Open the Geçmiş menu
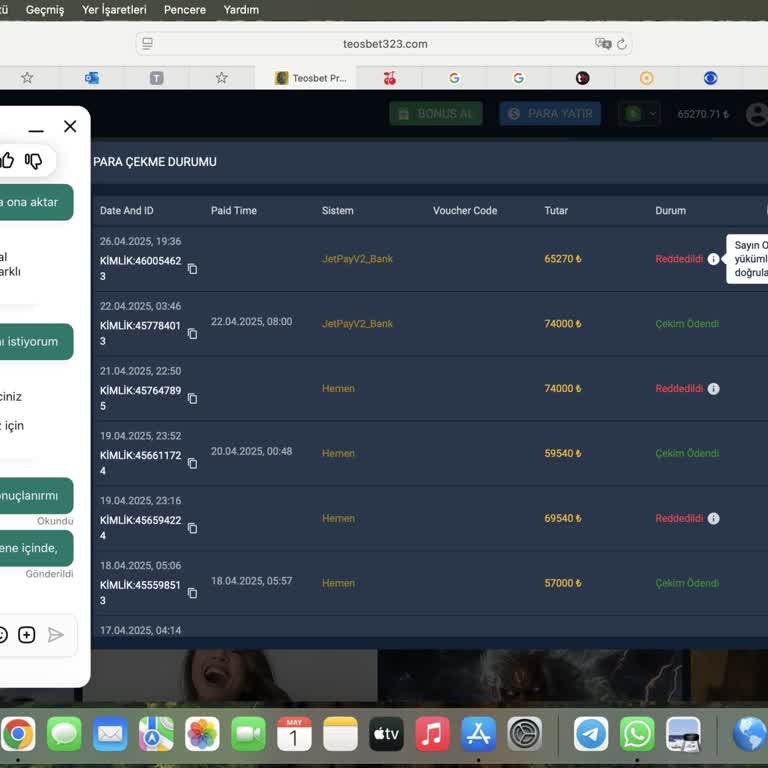This screenshot has height=768, width=768. coord(45,10)
